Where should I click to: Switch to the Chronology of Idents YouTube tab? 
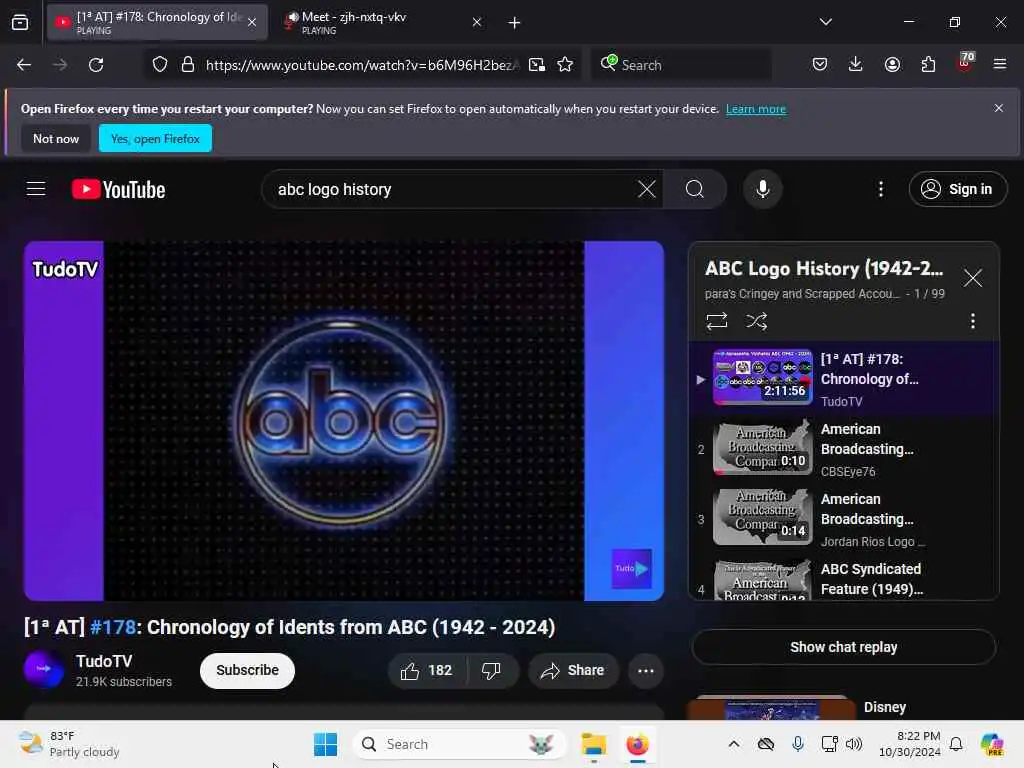coord(157,23)
